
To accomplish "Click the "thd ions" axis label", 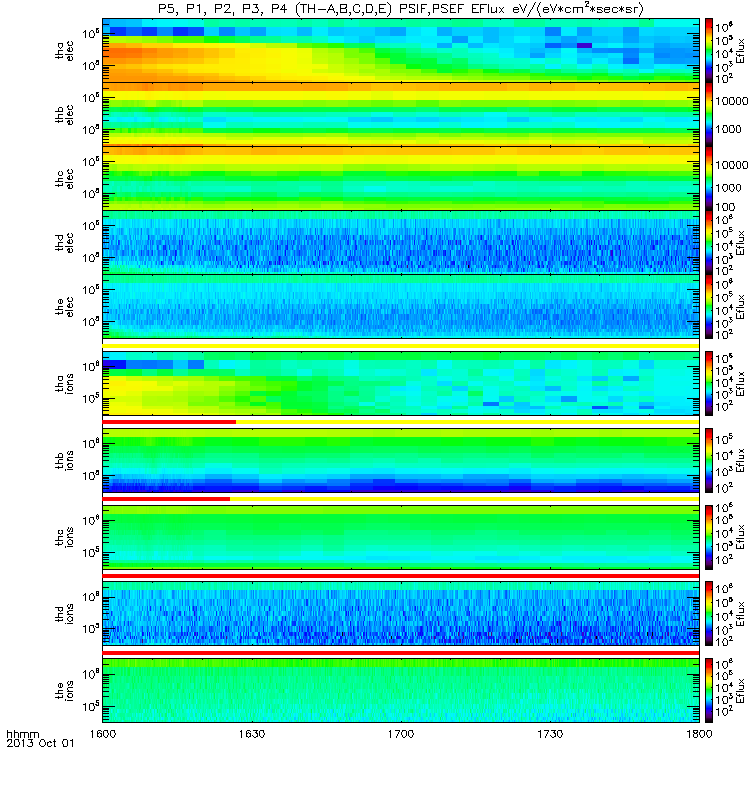I will (x=64, y=613).
